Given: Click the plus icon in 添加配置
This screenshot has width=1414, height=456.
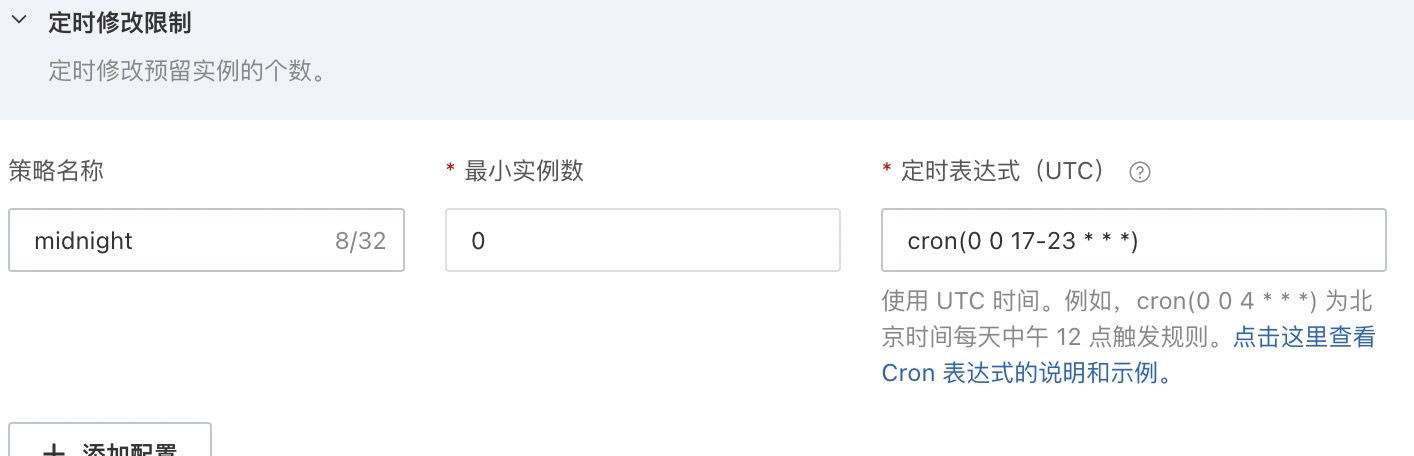Looking at the screenshot, I should [52, 451].
